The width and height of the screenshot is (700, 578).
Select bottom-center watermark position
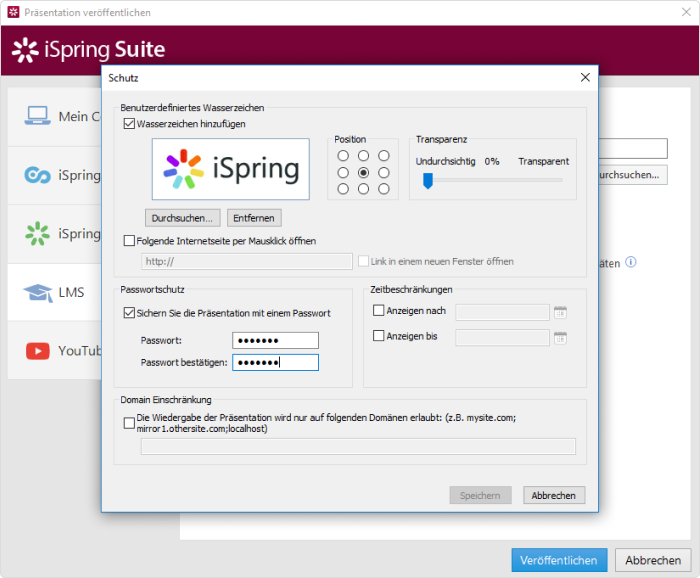[363, 189]
